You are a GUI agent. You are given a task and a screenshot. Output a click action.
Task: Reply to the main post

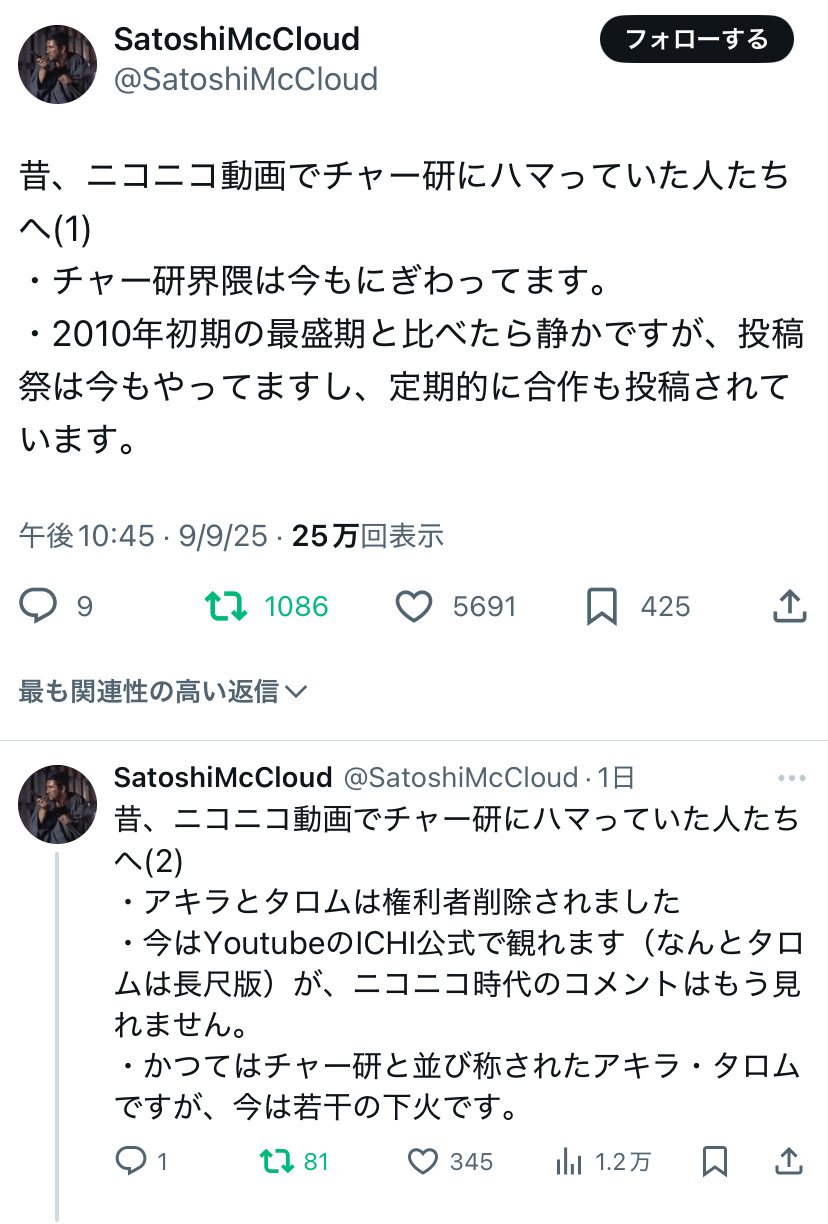tap(39, 606)
